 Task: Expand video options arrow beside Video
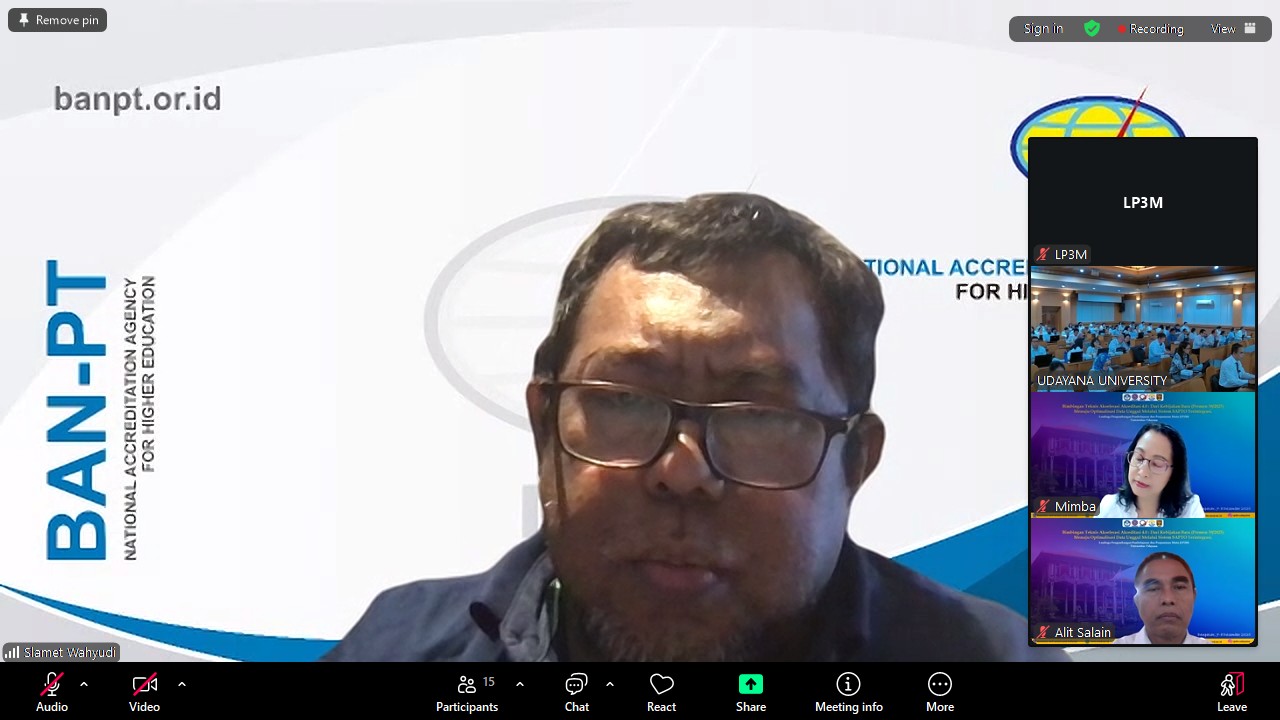point(181,684)
